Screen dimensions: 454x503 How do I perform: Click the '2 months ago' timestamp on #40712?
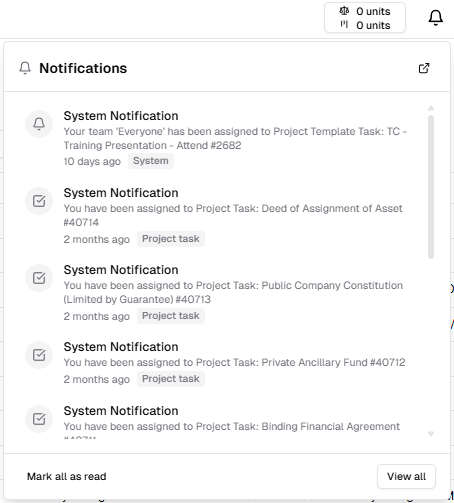click(x=97, y=379)
